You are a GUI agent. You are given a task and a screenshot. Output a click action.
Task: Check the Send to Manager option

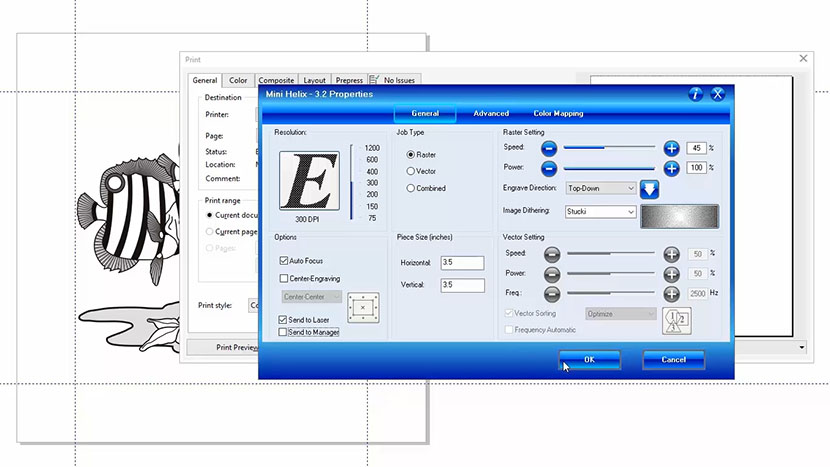pyautogui.click(x=284, y=331)
